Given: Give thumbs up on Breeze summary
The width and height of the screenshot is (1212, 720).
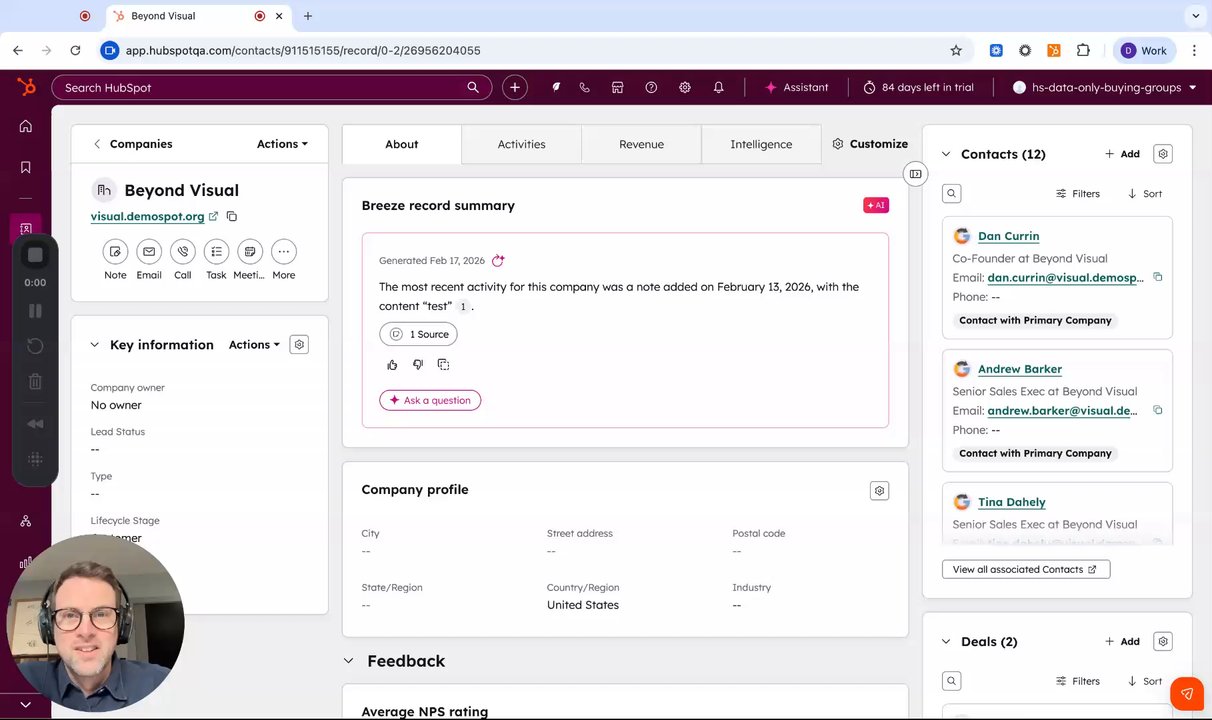Looking at the screenshot, I should [392, 364].
